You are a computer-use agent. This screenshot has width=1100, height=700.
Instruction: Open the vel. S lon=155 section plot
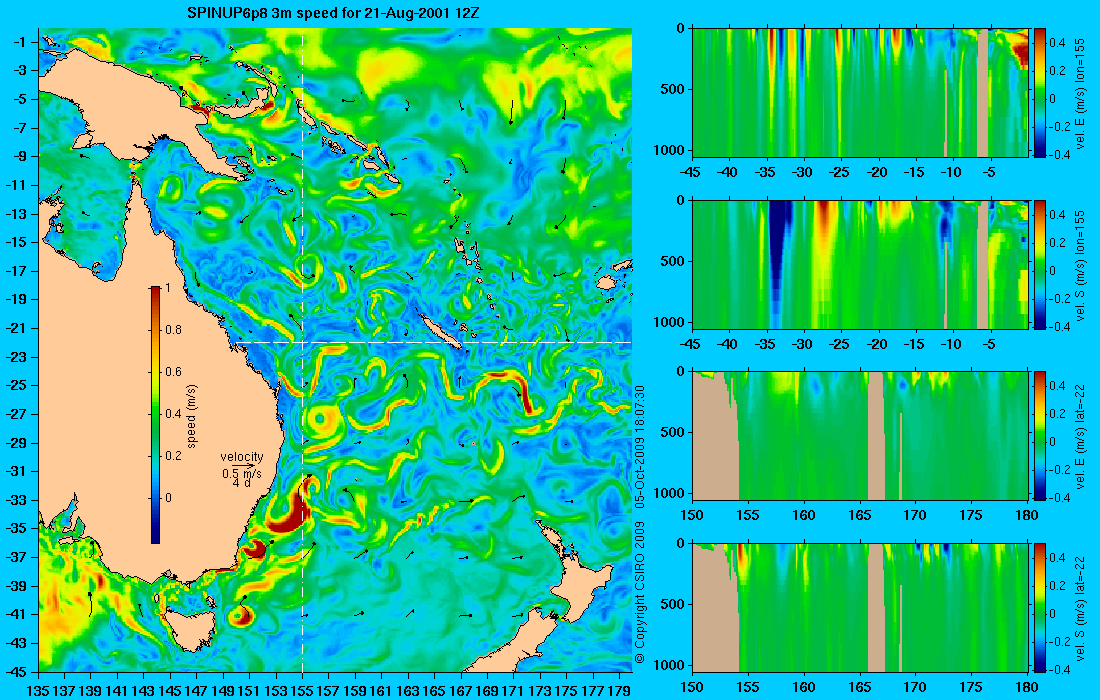point(860,264)
